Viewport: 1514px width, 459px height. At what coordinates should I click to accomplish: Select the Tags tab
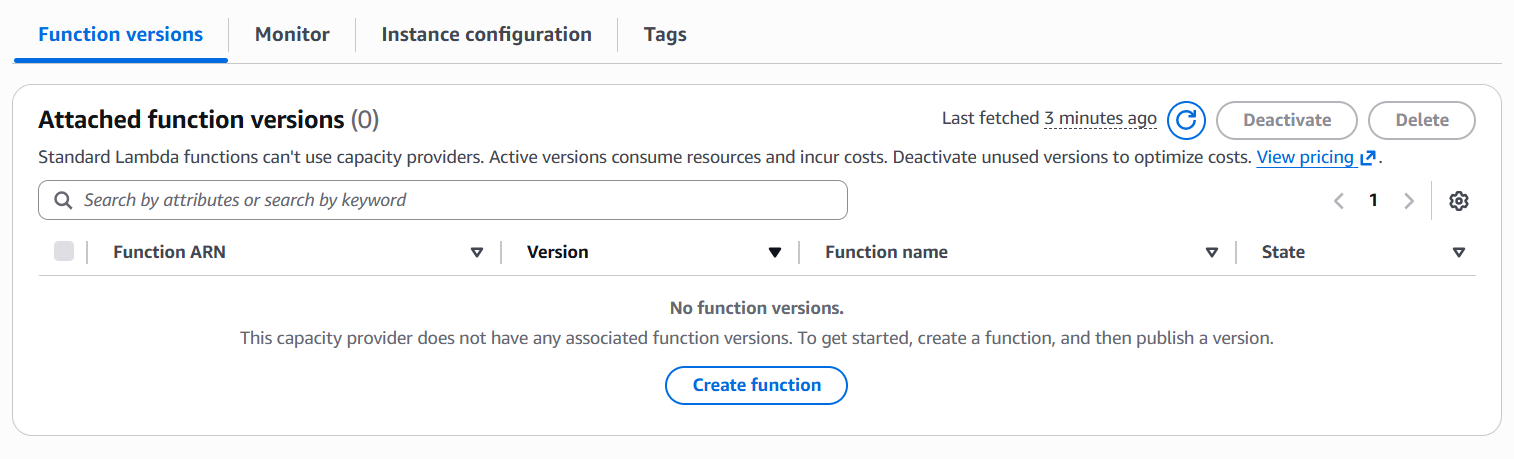[665, 34]
